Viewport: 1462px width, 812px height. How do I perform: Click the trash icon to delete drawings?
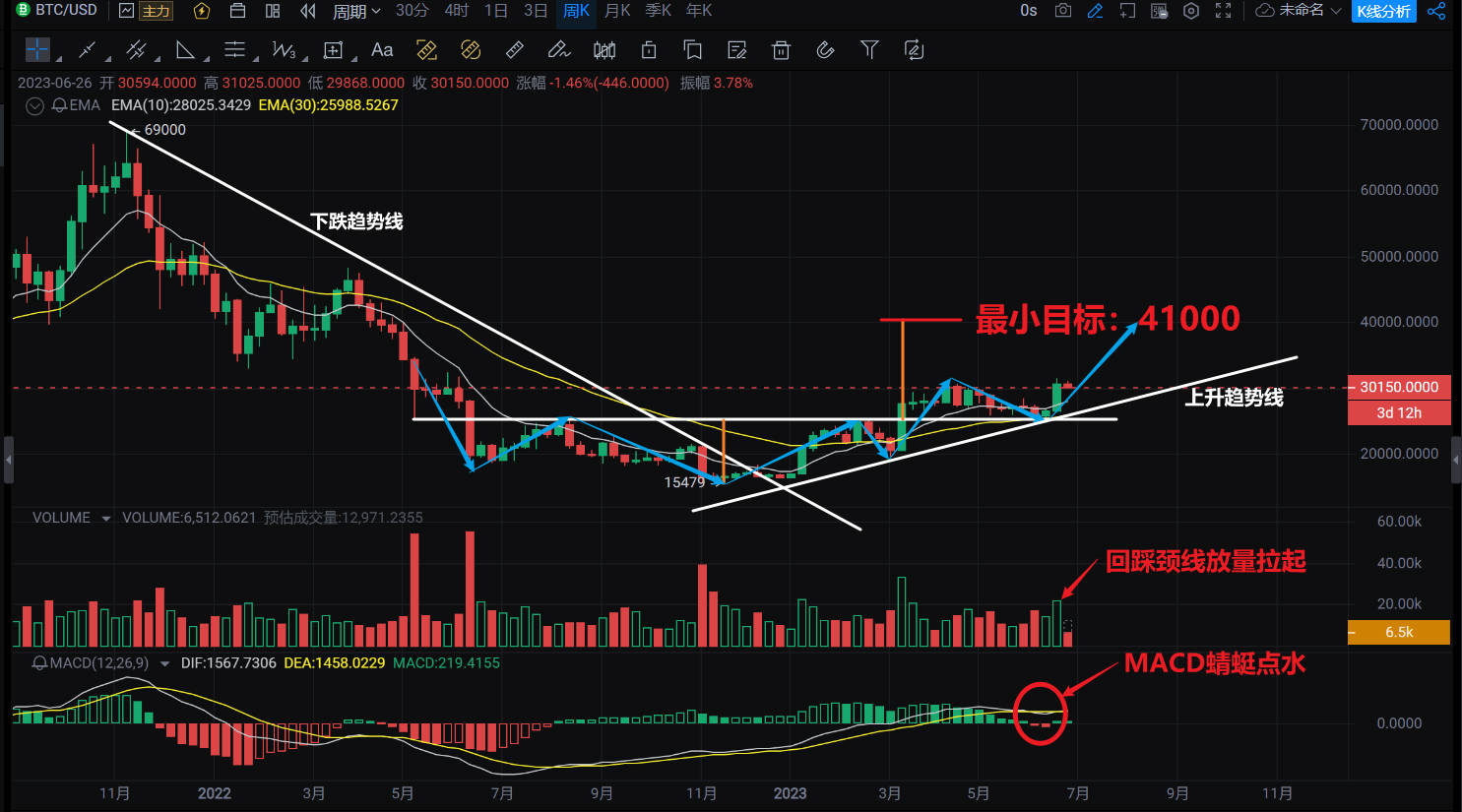[781, 49]
